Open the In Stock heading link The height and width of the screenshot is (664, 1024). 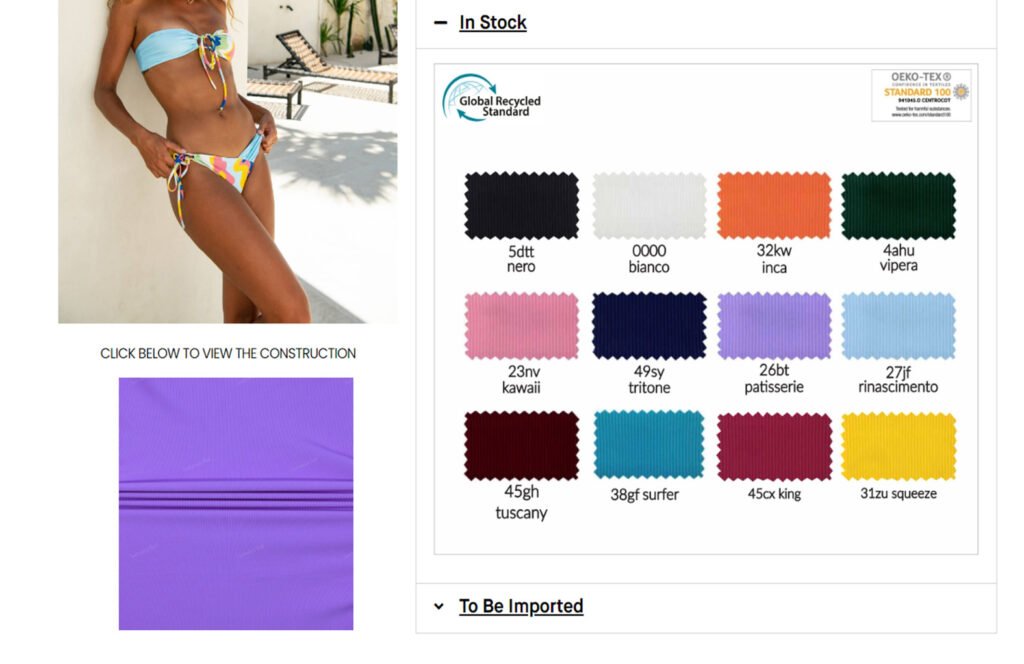[492, 22]
